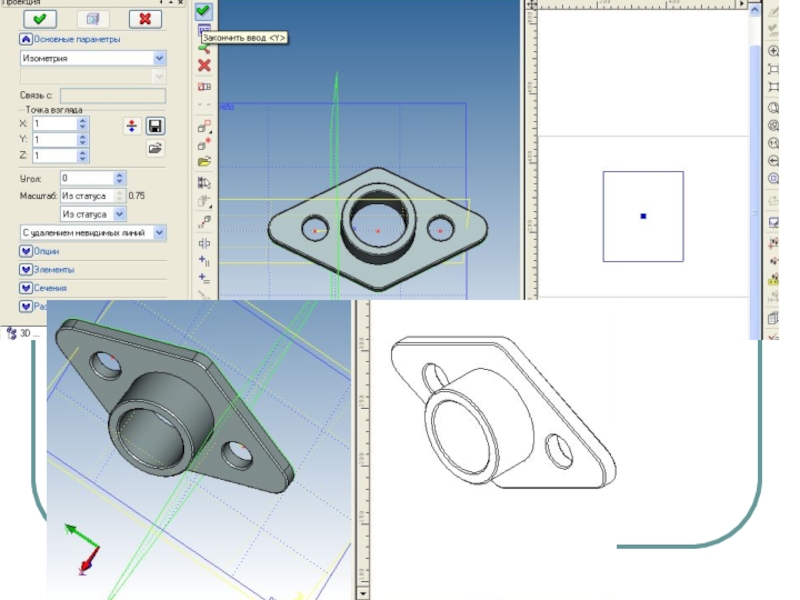Click the zoom-in magnifier icon on right toolbar

point(773,51)
